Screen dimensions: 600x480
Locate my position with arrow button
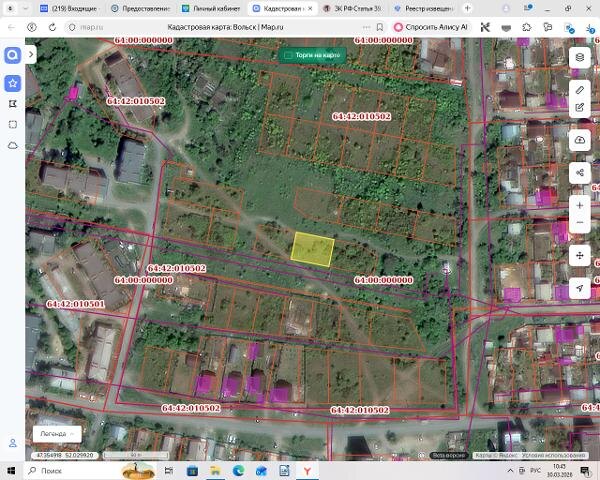coord(580,288)
